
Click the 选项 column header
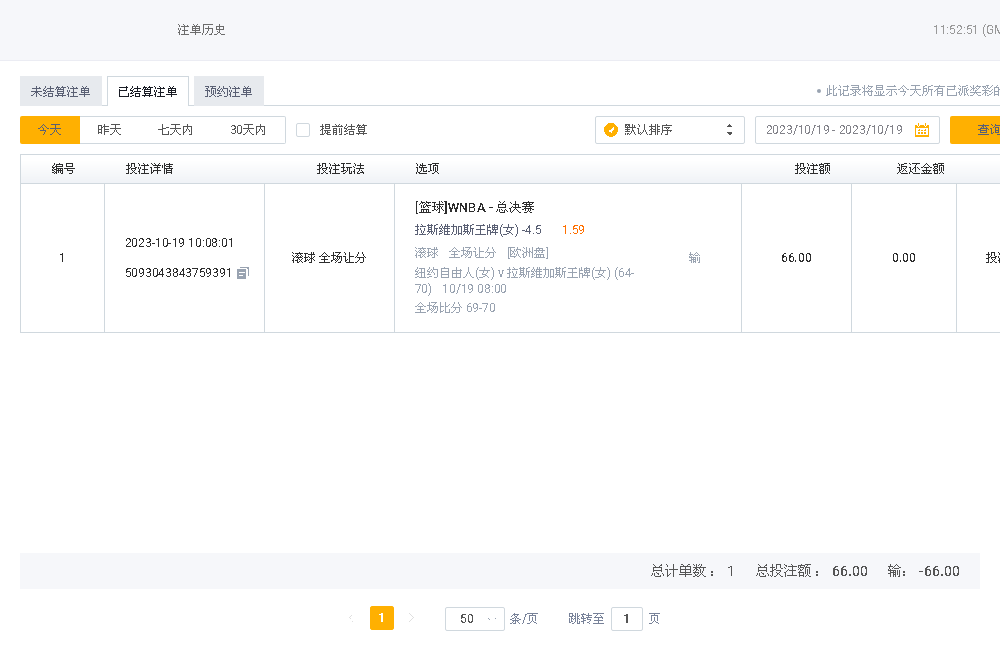[427, 168]
